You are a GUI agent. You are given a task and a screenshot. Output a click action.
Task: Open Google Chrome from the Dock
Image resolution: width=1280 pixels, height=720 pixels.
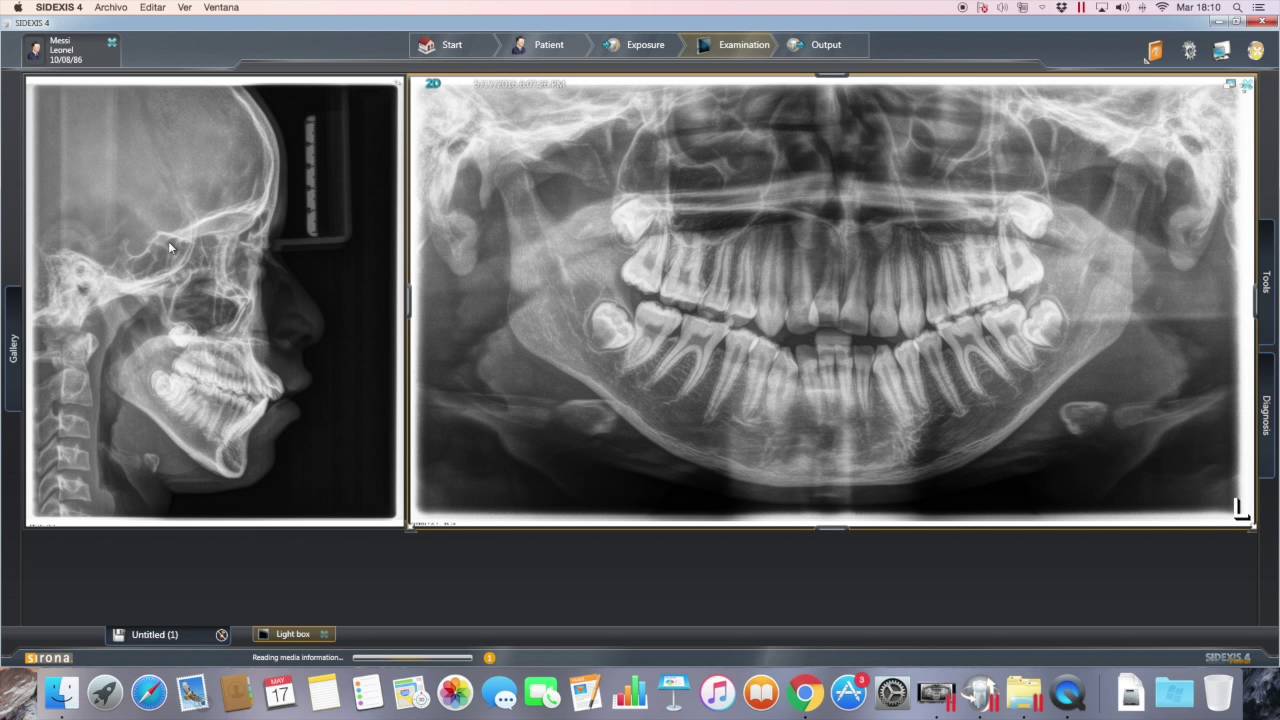[805, 693]
